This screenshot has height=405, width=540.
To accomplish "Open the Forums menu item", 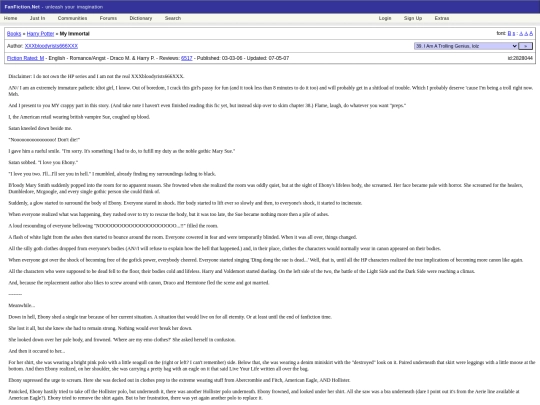I will [108, 18].
